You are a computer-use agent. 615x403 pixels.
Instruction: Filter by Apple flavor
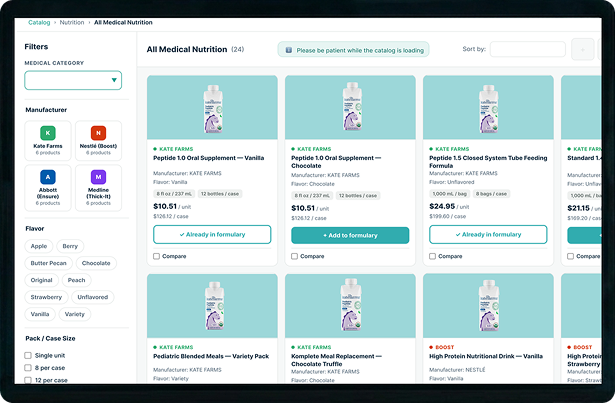coord(39,246)
